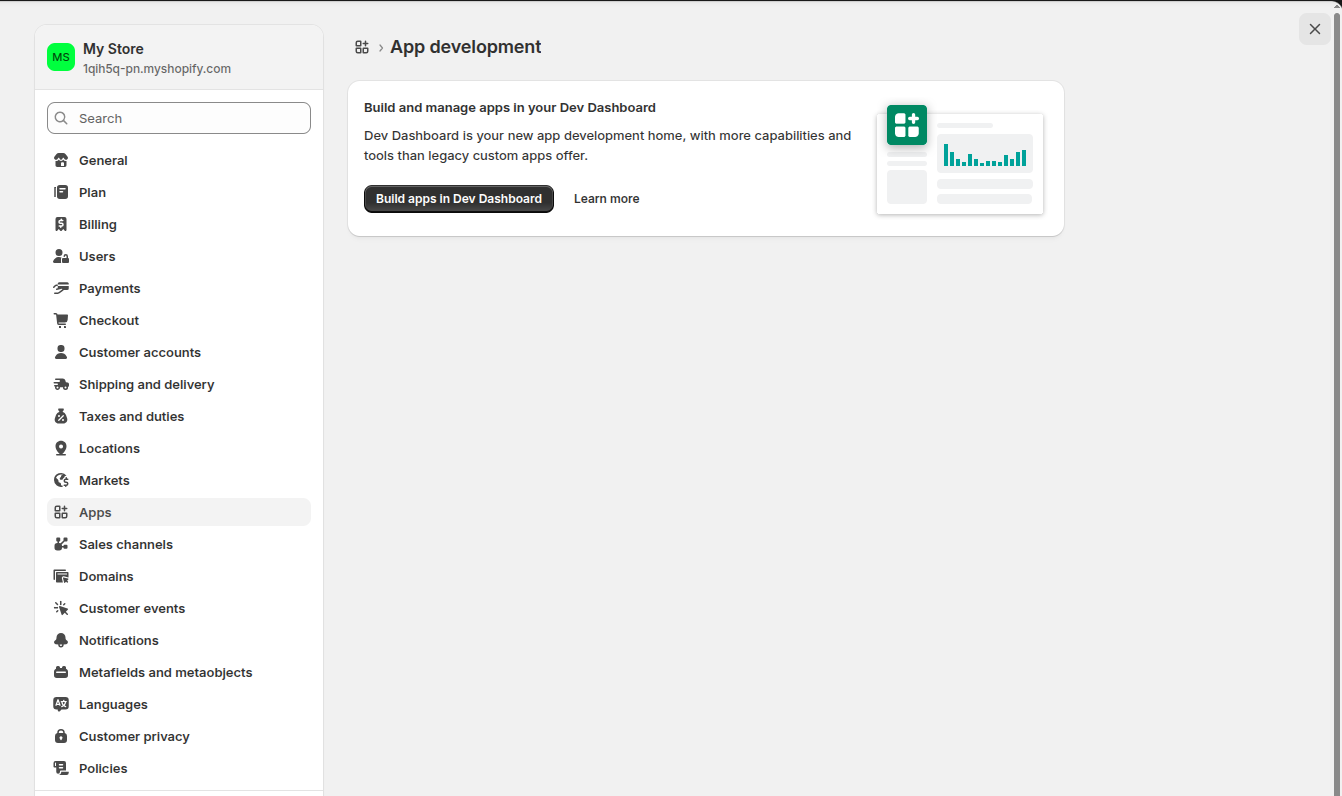Screen dimensions: 1342x796
Task: Click the App development page title
Action: click(466, 47)
